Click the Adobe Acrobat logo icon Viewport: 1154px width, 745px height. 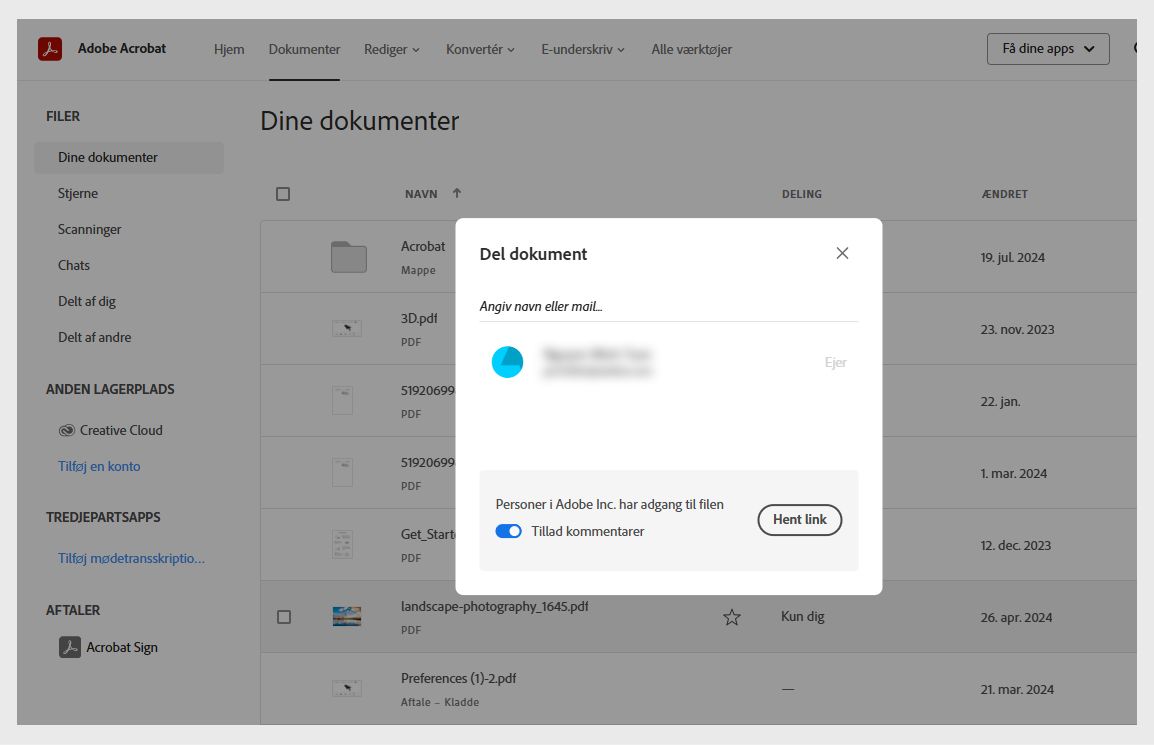(x=48, y=48)
